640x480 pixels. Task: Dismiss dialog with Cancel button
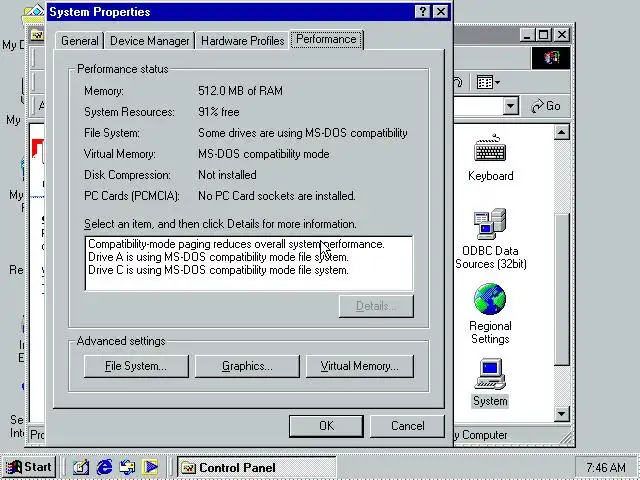[407, 426]
